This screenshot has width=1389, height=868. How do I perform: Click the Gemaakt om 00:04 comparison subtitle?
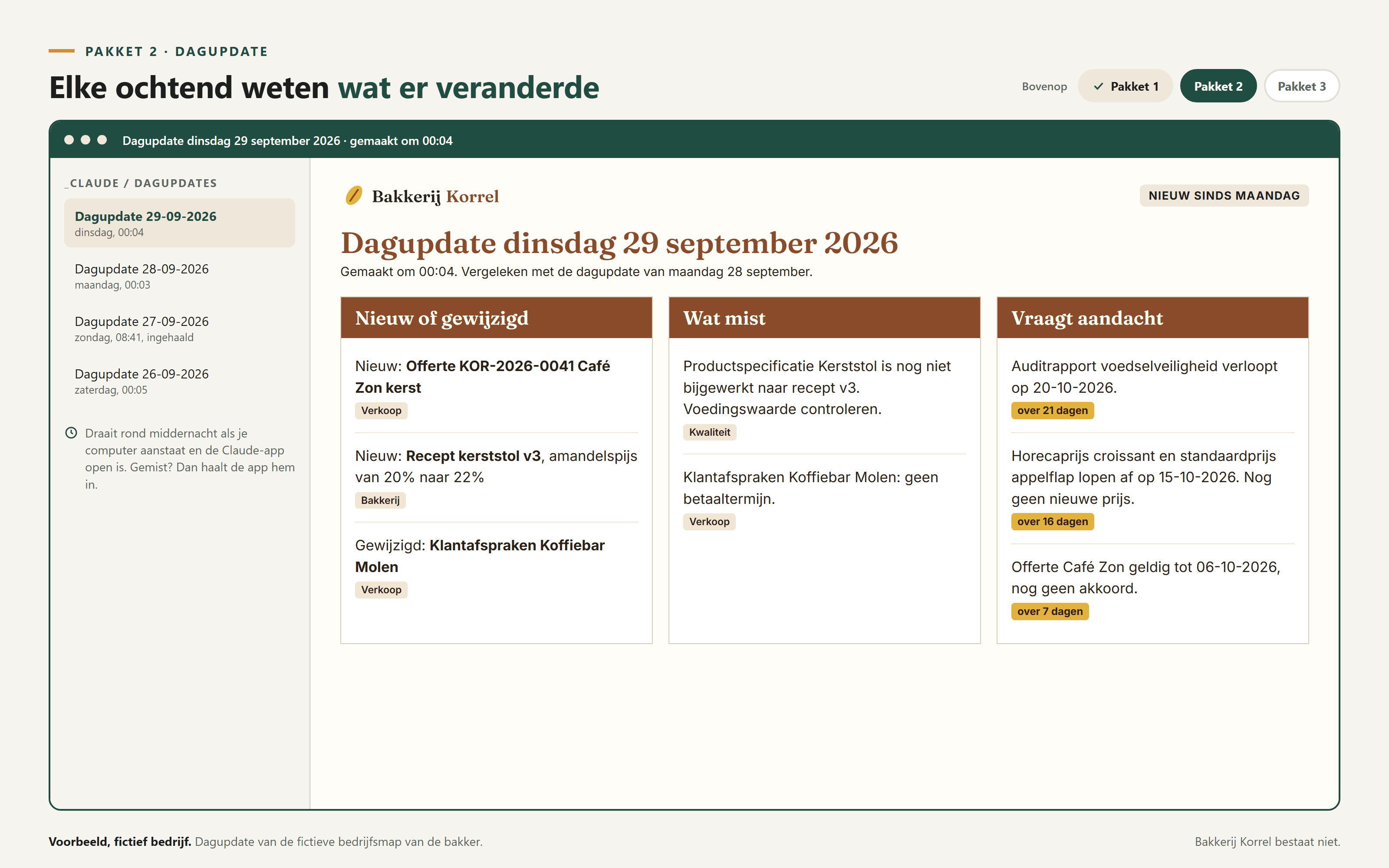pos(576,272)
